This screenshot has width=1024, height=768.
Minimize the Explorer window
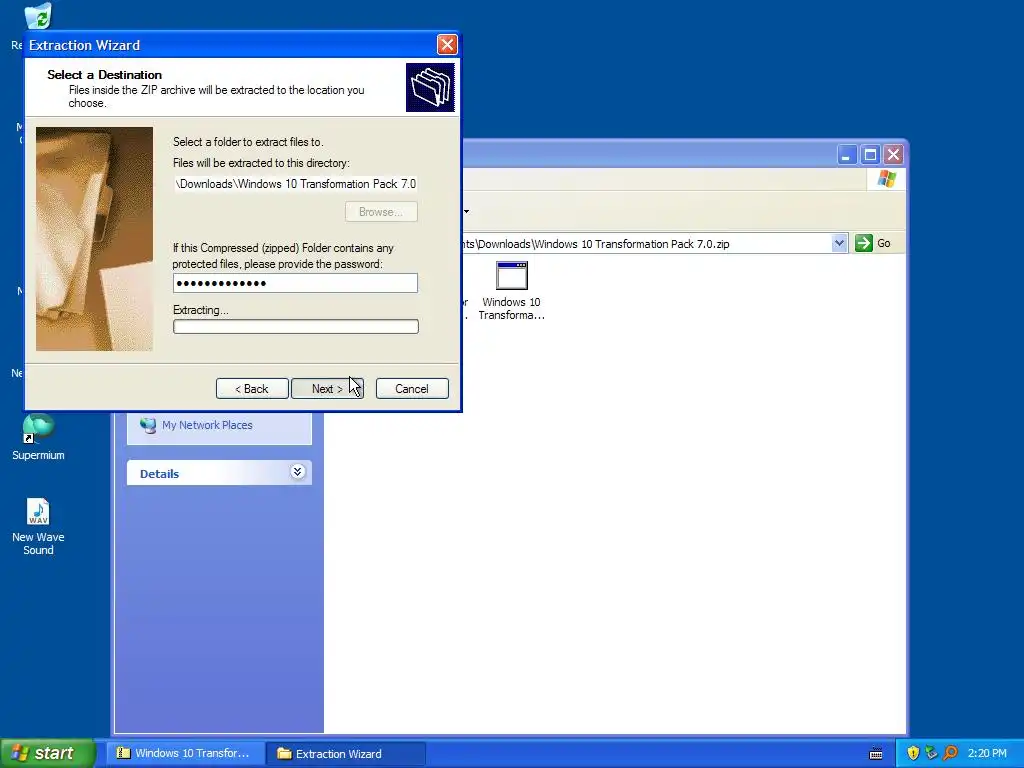point(847,155)
